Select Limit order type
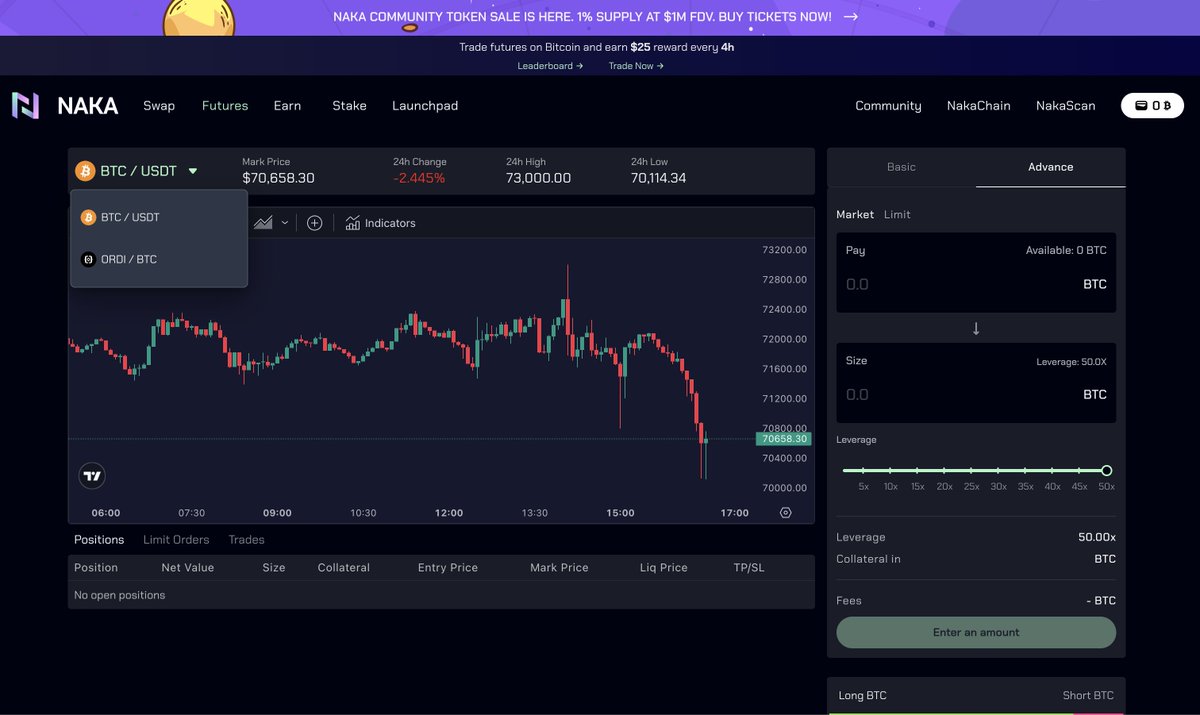 897,214
